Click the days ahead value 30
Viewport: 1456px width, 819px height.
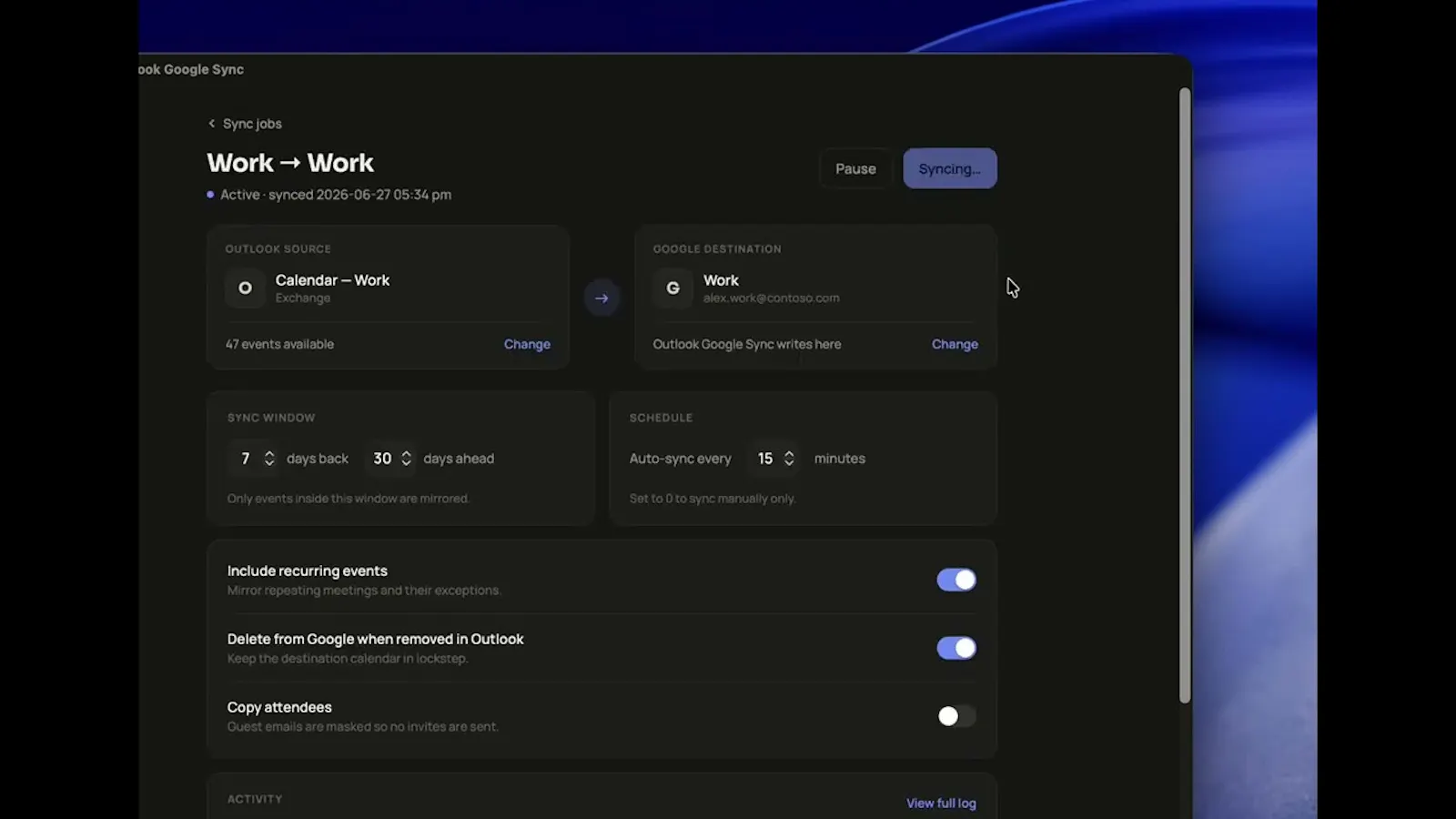382,459
